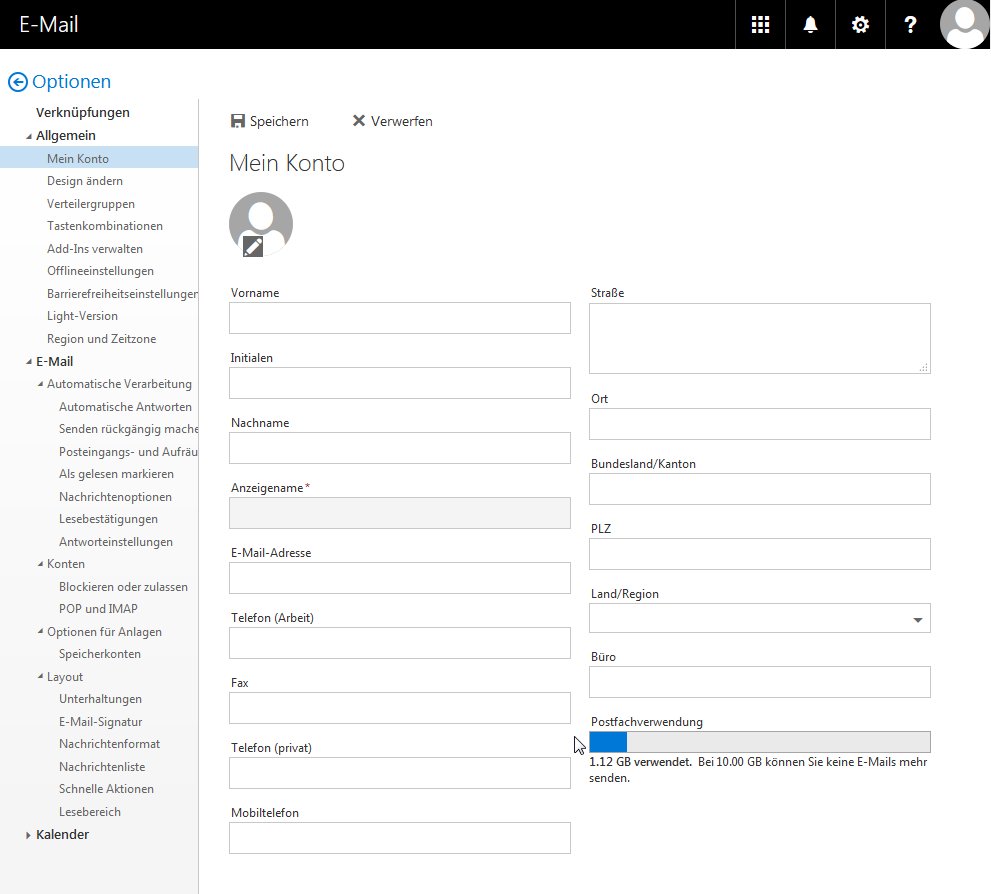Screen dimensions: 991x894
Task: Open the Land/Region dropdown
Action: pyautogui.click(x=760, y=619)
